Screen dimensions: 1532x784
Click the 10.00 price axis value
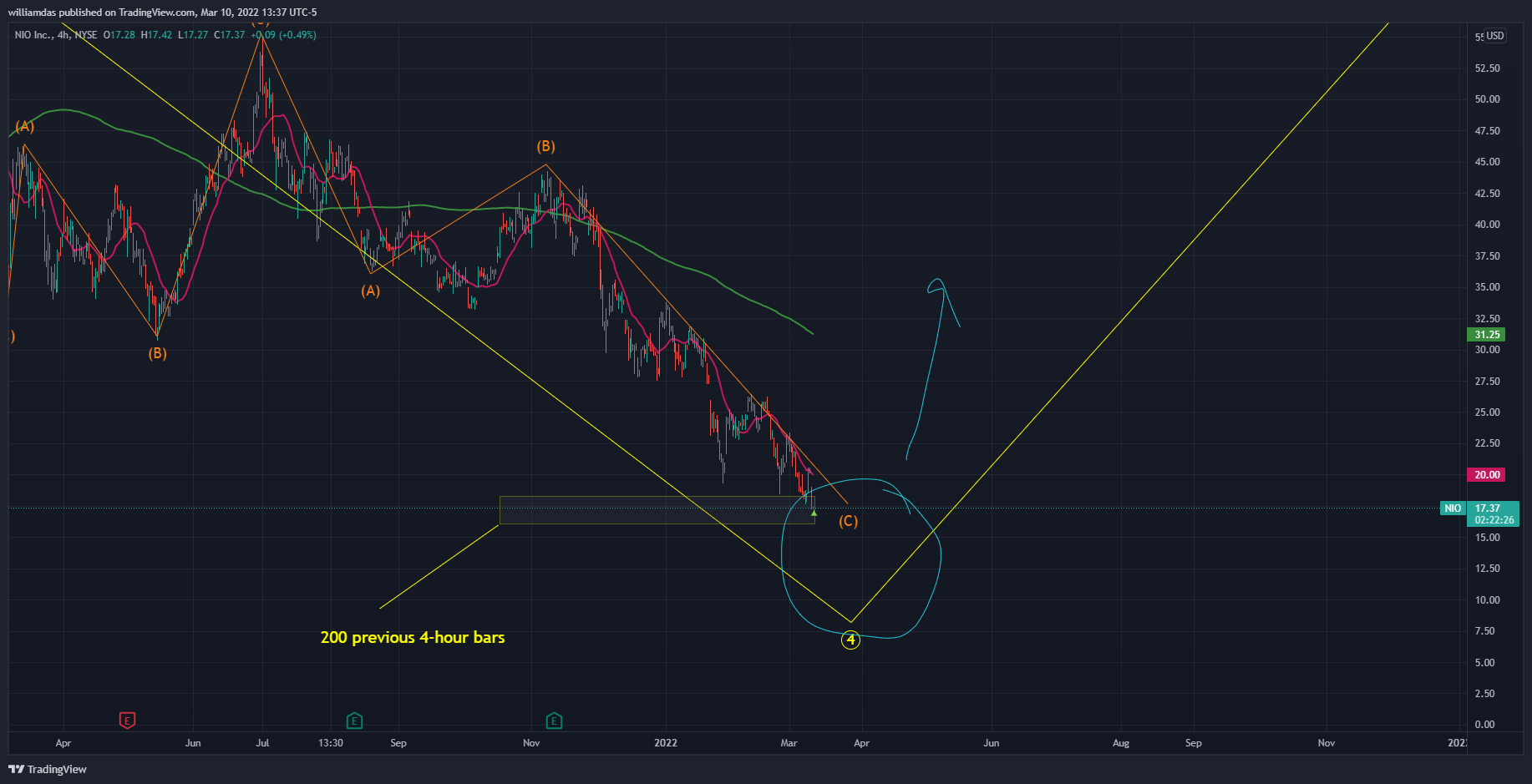pyautogui.click(x=1487, y=600)
